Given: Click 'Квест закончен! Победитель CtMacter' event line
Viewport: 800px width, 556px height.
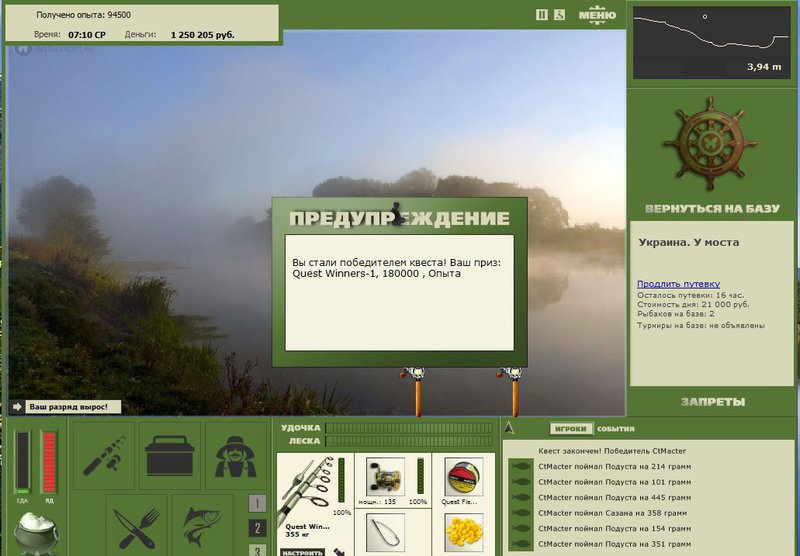Looking at the screenshot, I should 612,451.
